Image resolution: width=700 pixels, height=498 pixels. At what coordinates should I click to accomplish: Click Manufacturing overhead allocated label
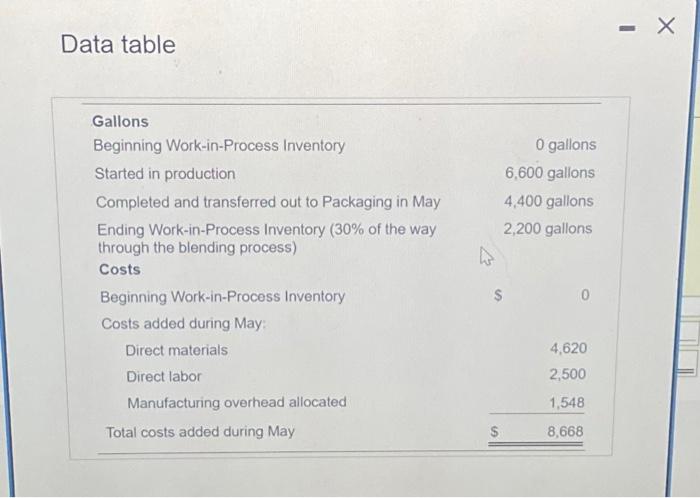tap(236, 402)
